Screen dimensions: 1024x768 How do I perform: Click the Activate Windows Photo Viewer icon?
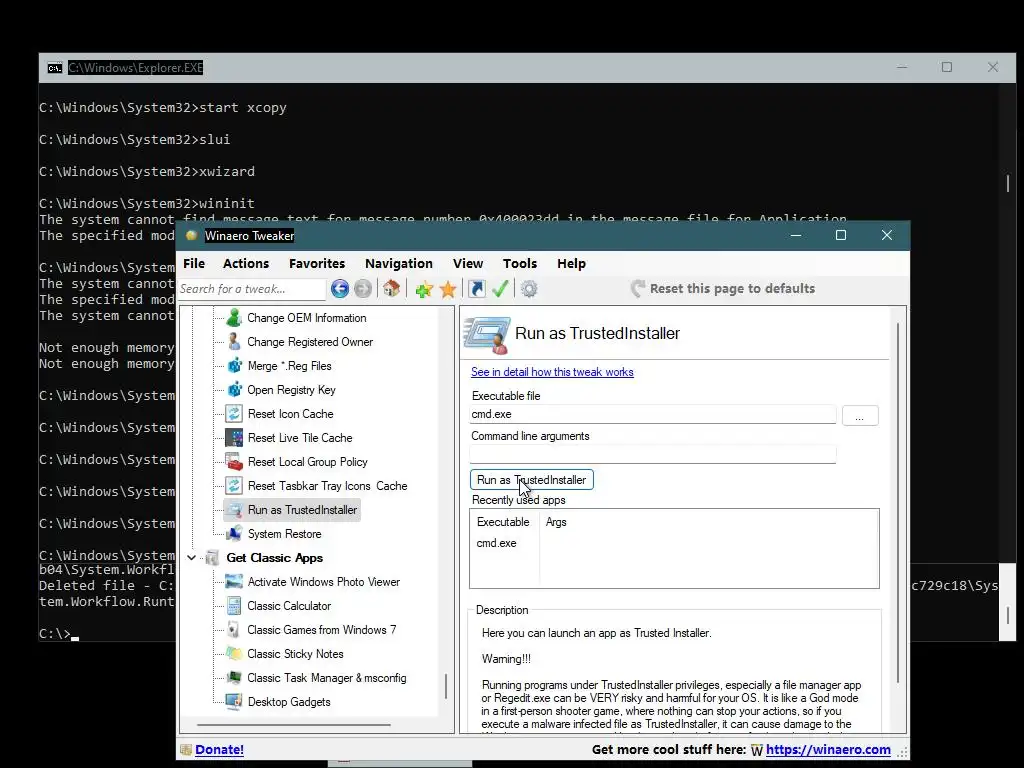point(234,582)
